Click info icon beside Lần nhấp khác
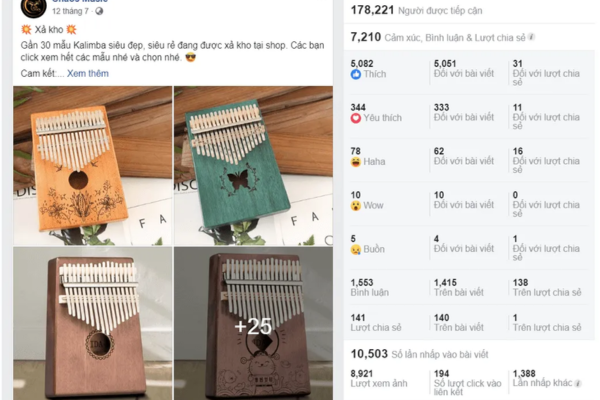The height and width of the screenshot is (400, 600). pyautogui.click(x=578, y=383)
